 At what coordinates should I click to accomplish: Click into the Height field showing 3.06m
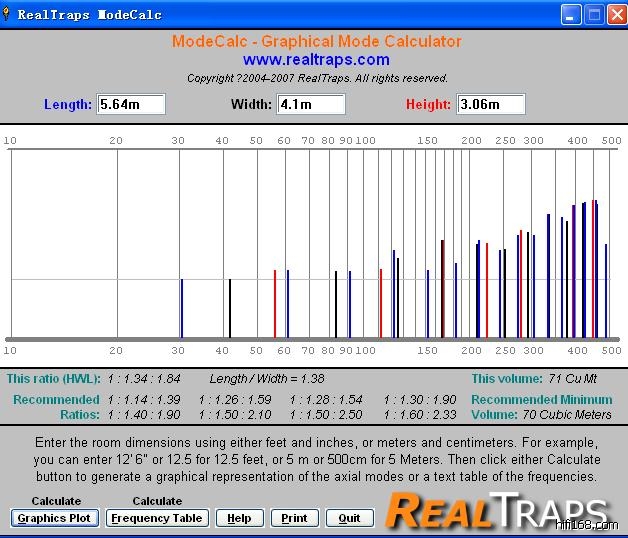tap(491, 104)
